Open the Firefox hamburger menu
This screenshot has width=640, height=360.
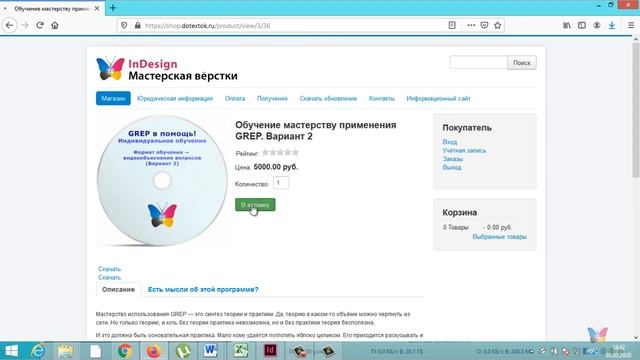(x=631, y=25)
